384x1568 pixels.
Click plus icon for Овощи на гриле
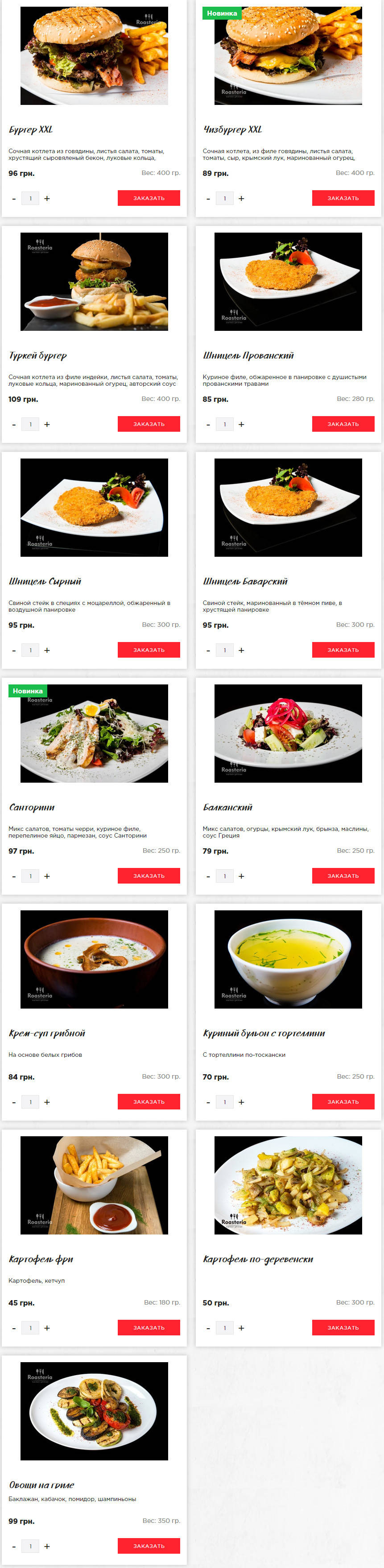coord(47,1546)
